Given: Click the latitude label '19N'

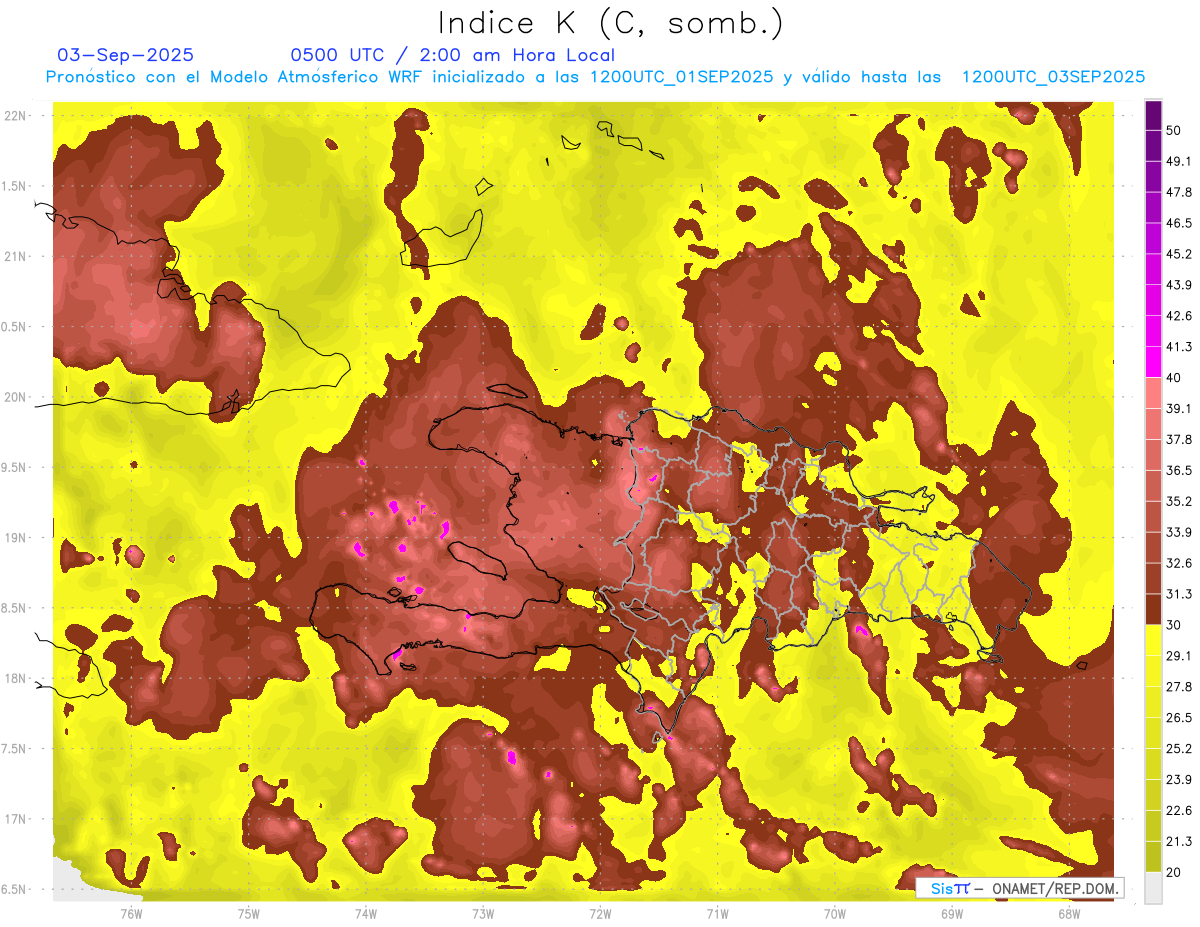Looking at the screenshot, I should pyautogui.click(x=15, y=538).
